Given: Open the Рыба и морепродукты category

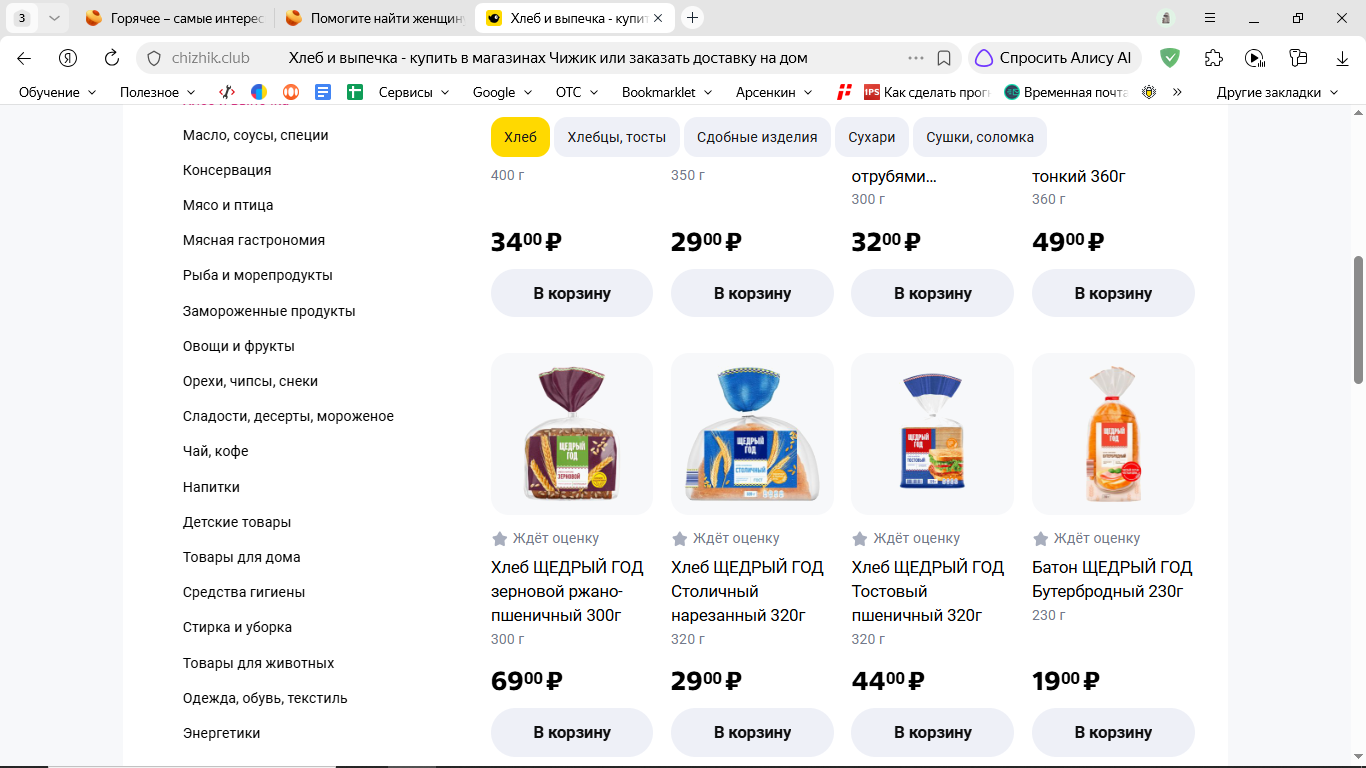Looking at the screenshot, I should pyautogui.click(x=258, y=275).
